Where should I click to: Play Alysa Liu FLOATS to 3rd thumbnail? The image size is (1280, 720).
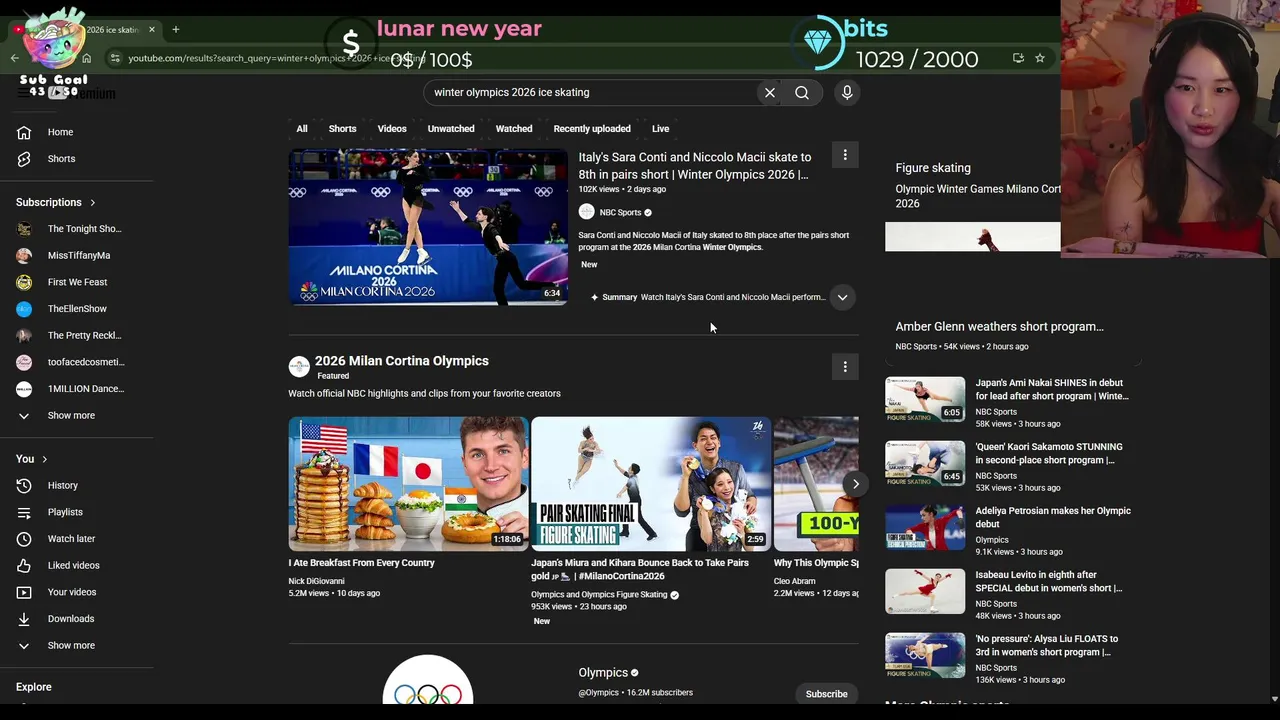(925, 655)
